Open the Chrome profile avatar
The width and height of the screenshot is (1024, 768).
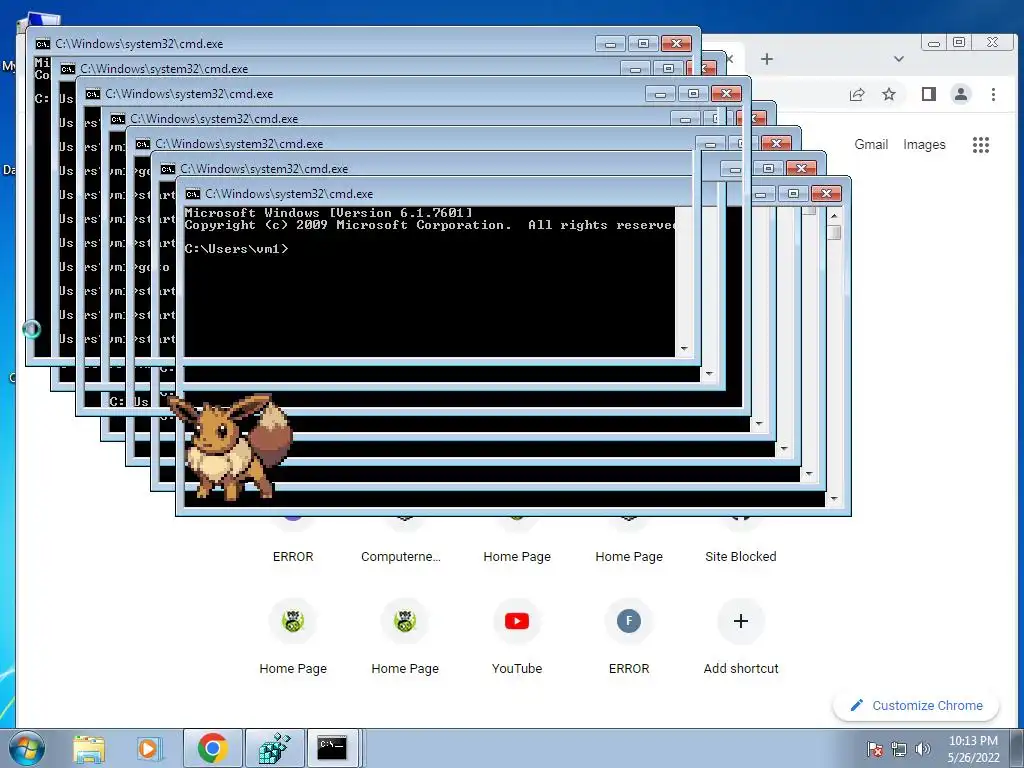961,95
